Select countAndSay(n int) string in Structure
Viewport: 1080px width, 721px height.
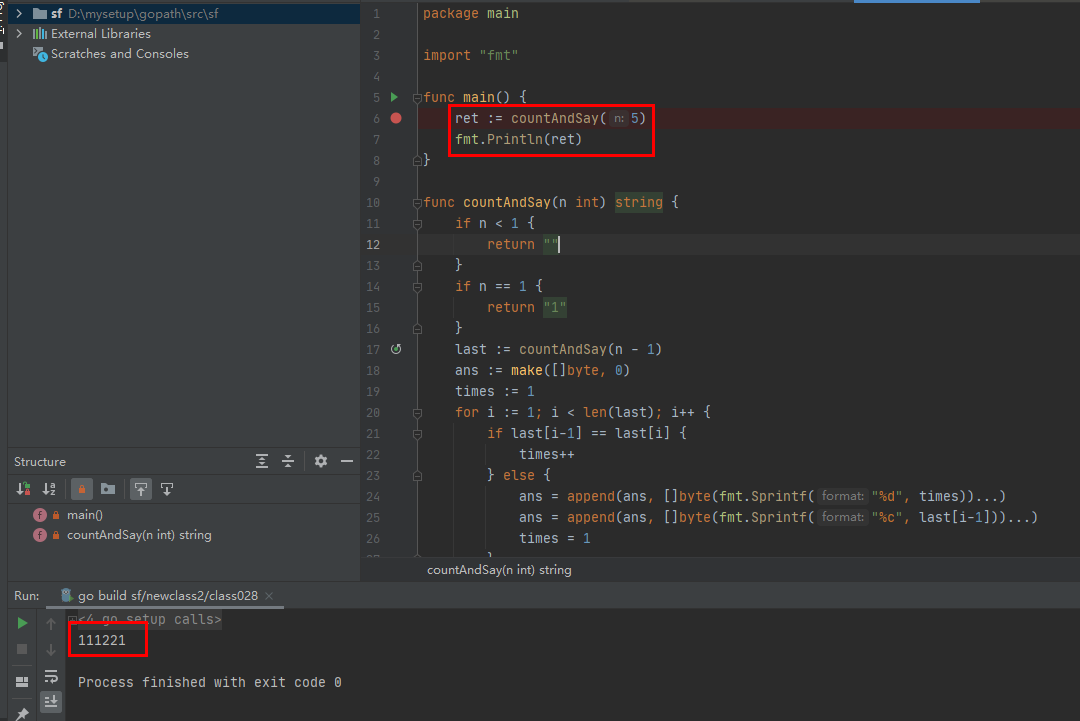pos(139,535)
